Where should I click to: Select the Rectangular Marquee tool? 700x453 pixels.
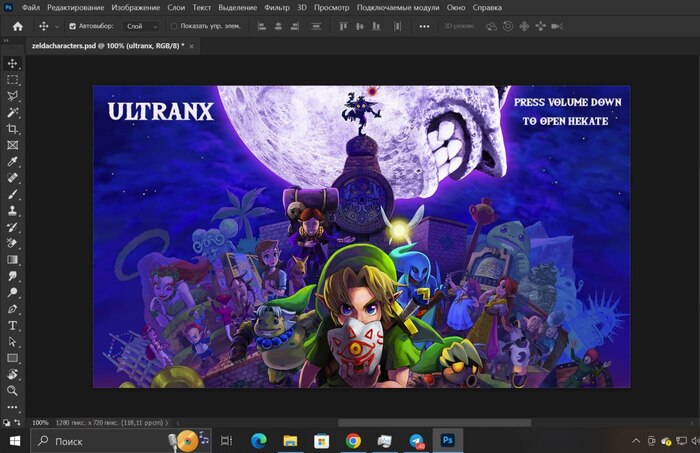point(13,79)
